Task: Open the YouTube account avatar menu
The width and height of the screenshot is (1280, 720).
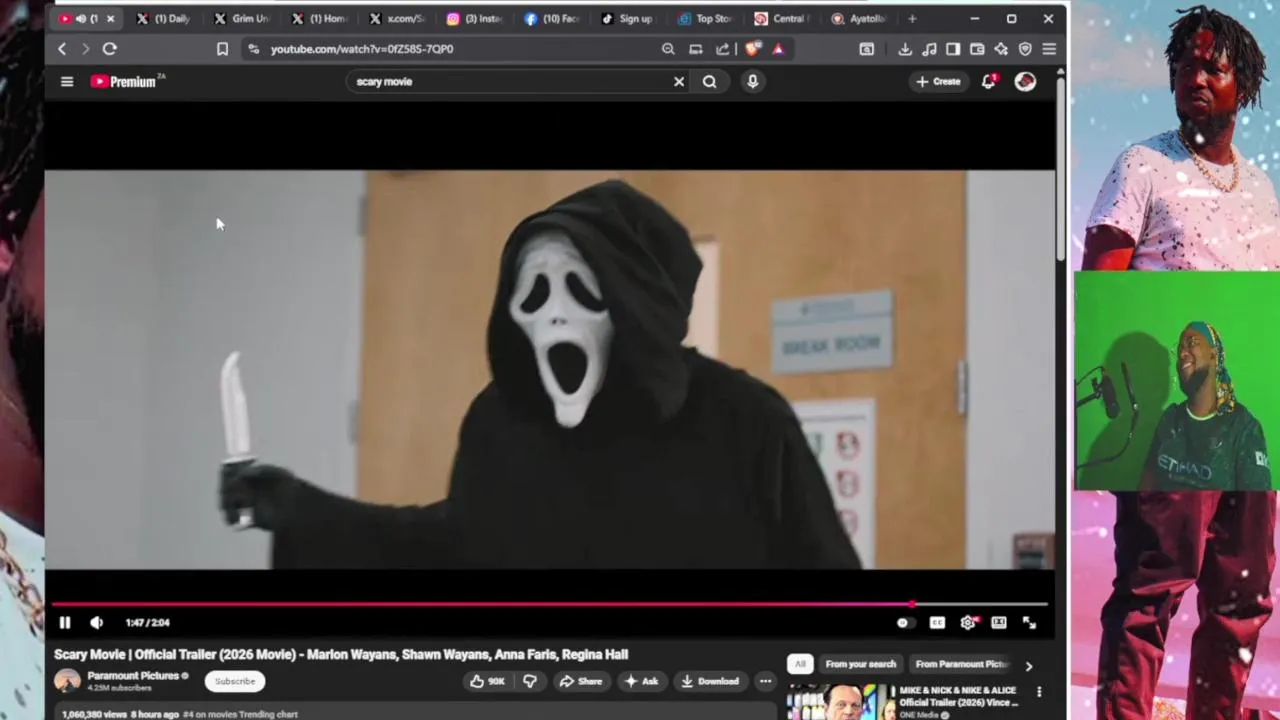Action: (x=1025, y=82)
